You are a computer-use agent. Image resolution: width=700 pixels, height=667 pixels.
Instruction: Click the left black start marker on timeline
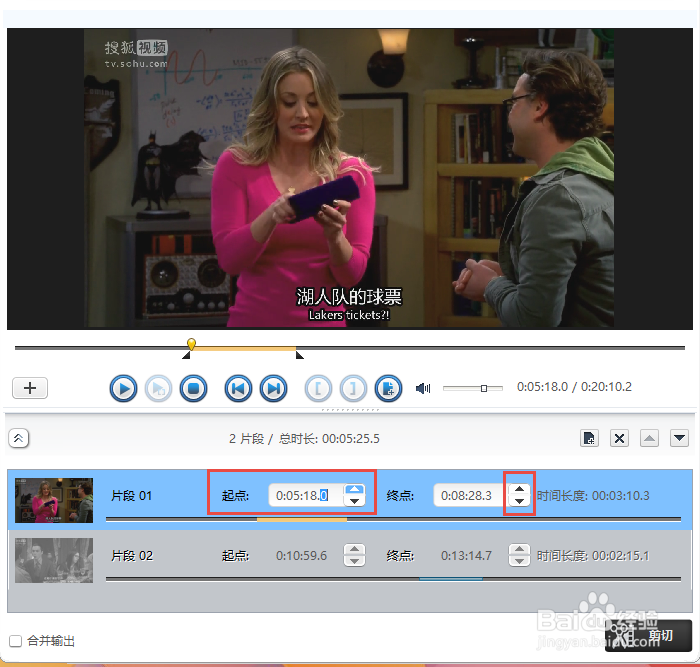(x=187, y=355)
